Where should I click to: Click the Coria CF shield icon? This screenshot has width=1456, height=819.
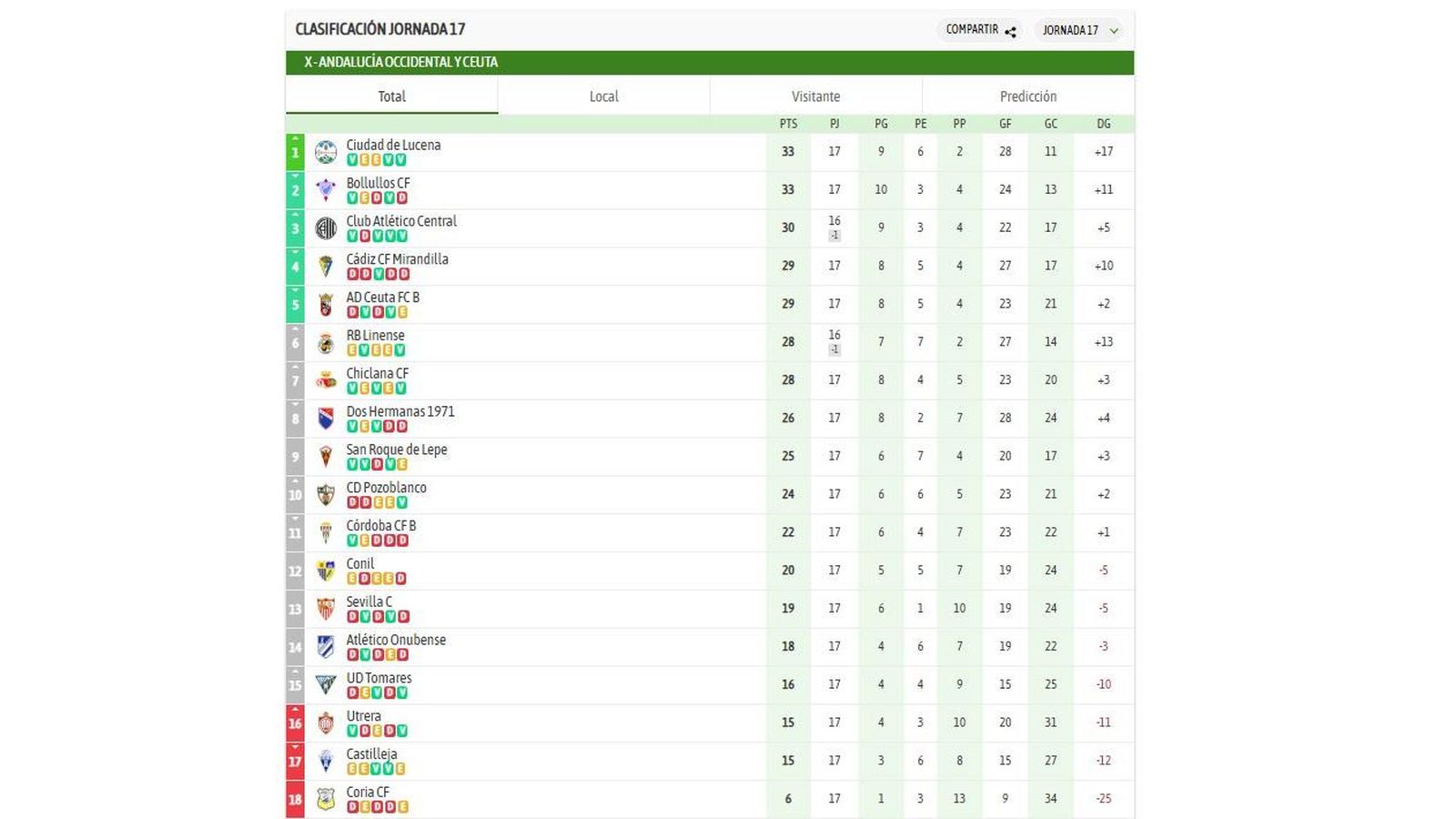click(x=327, y=796)
